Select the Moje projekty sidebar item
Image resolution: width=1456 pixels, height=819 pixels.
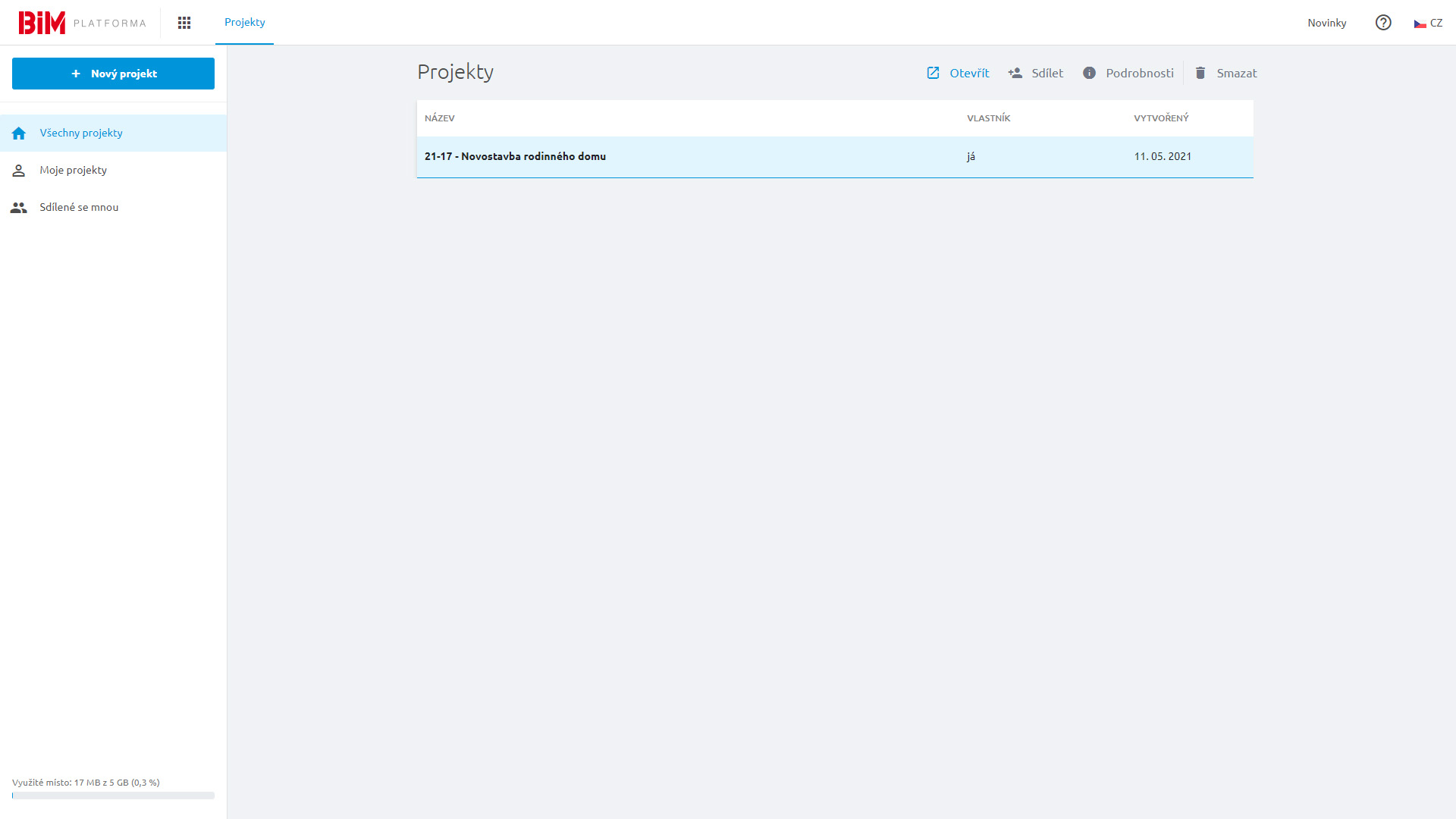click(74, 170)
